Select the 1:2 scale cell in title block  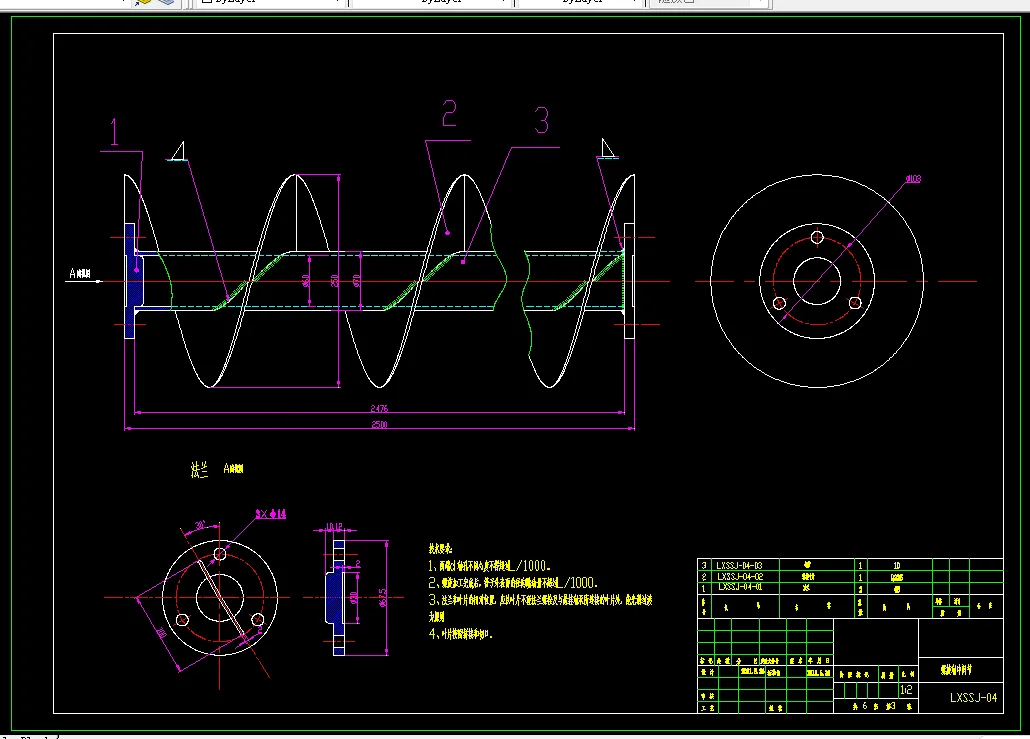[x=907, y=690]
